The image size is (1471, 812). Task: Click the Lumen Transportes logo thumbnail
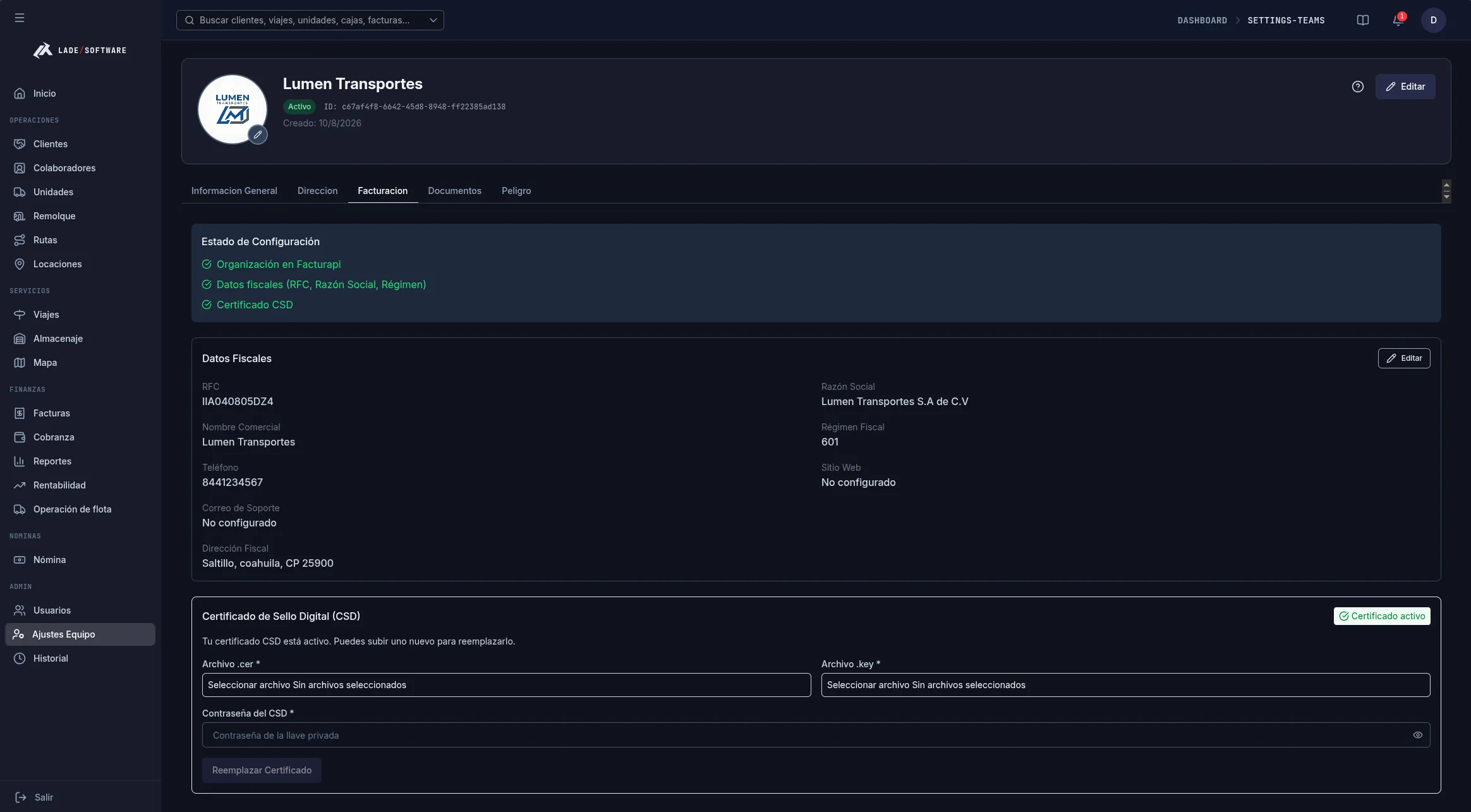233,109
